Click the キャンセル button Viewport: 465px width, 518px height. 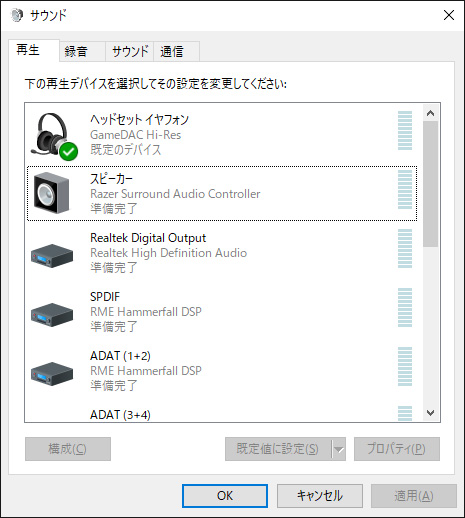point(320,496)
